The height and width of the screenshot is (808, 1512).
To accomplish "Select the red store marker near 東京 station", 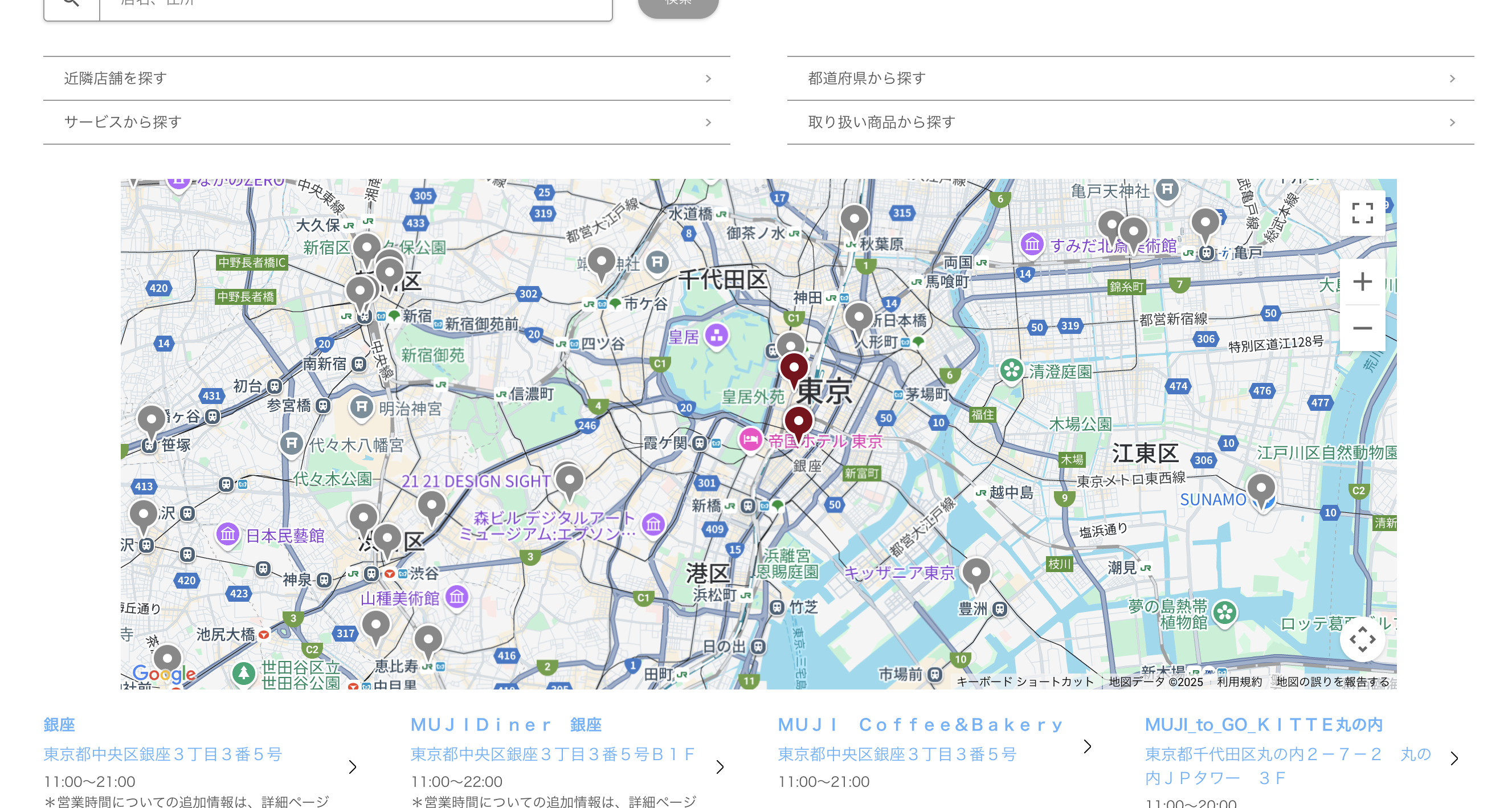I will pos(795,369).
